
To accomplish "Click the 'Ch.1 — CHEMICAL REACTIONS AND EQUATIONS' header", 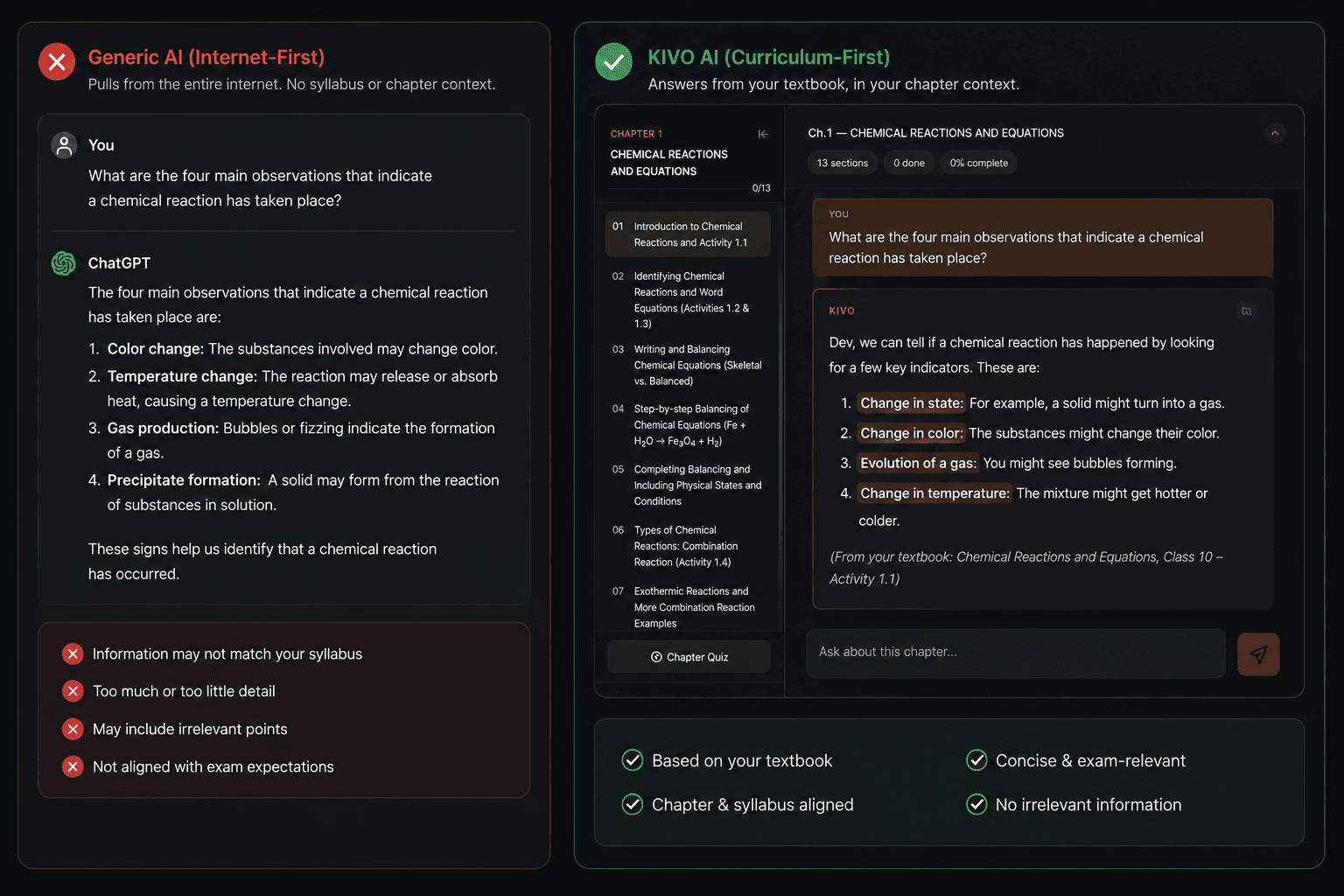I will tap(936, 133).
